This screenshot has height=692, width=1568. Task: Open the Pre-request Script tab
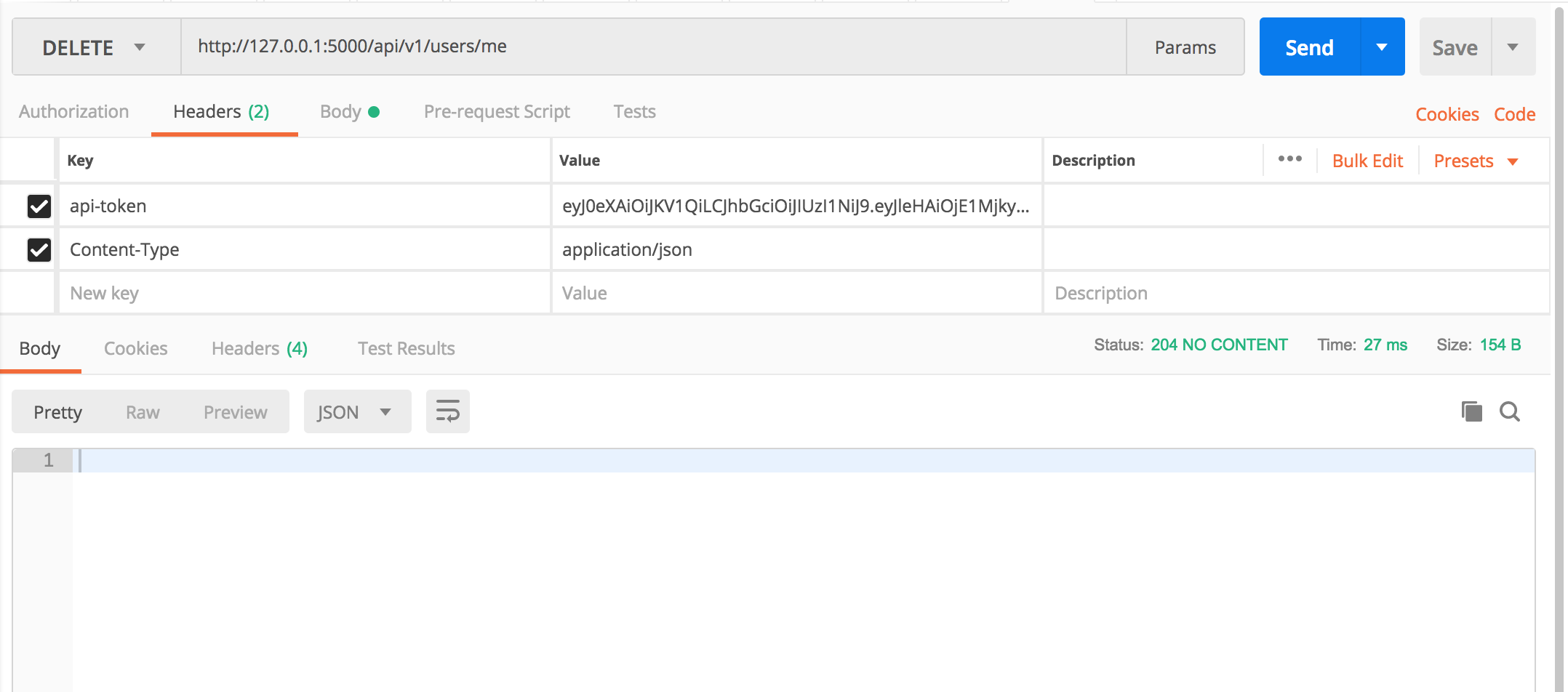(497, 112)
